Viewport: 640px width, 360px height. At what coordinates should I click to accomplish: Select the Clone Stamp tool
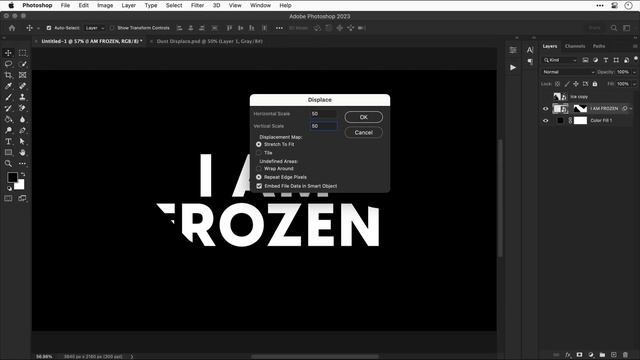[22, 97]
